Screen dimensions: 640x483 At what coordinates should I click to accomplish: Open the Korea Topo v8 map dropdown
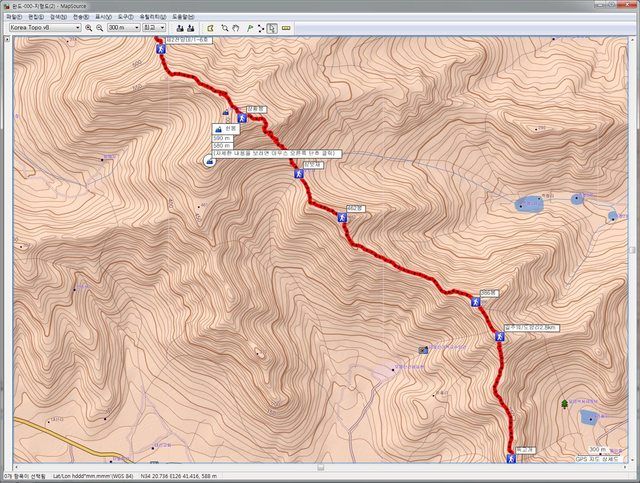(x=45, y=27)
